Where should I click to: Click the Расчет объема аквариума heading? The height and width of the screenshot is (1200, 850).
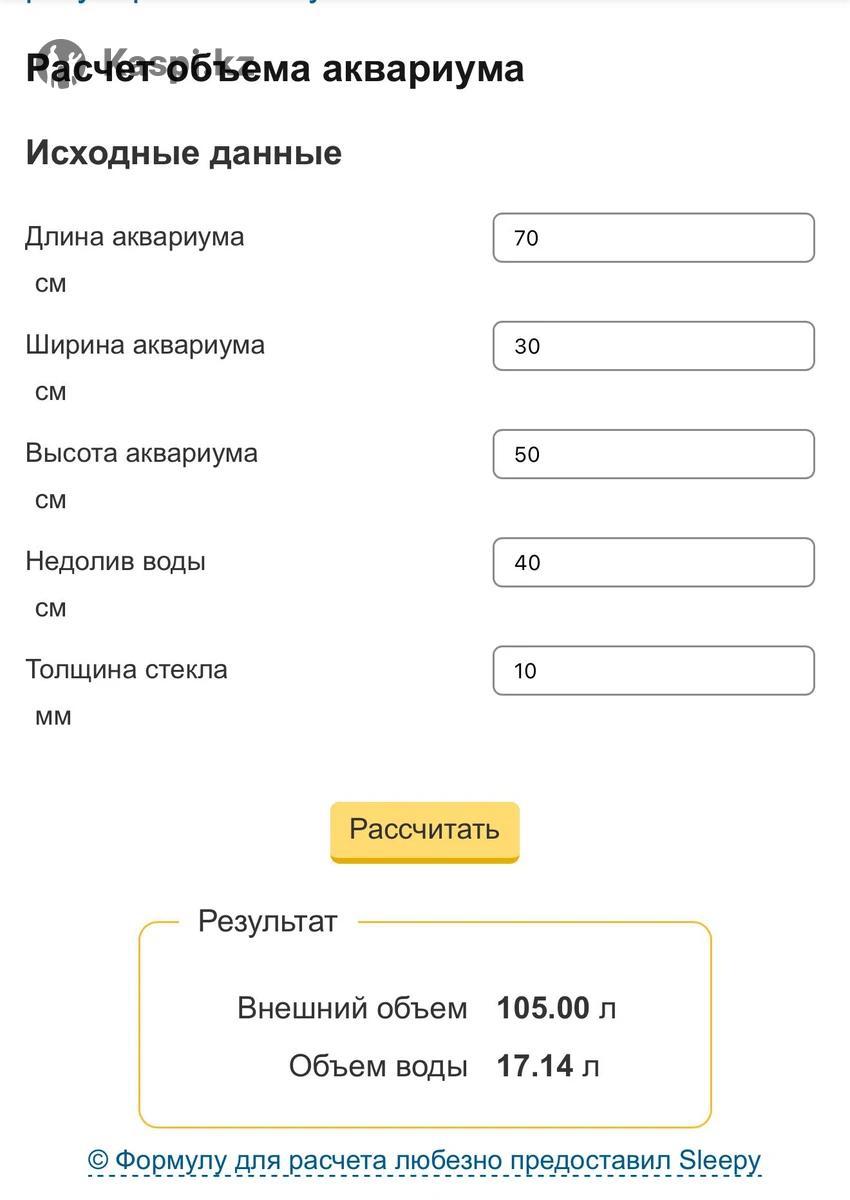coord(275,69)
